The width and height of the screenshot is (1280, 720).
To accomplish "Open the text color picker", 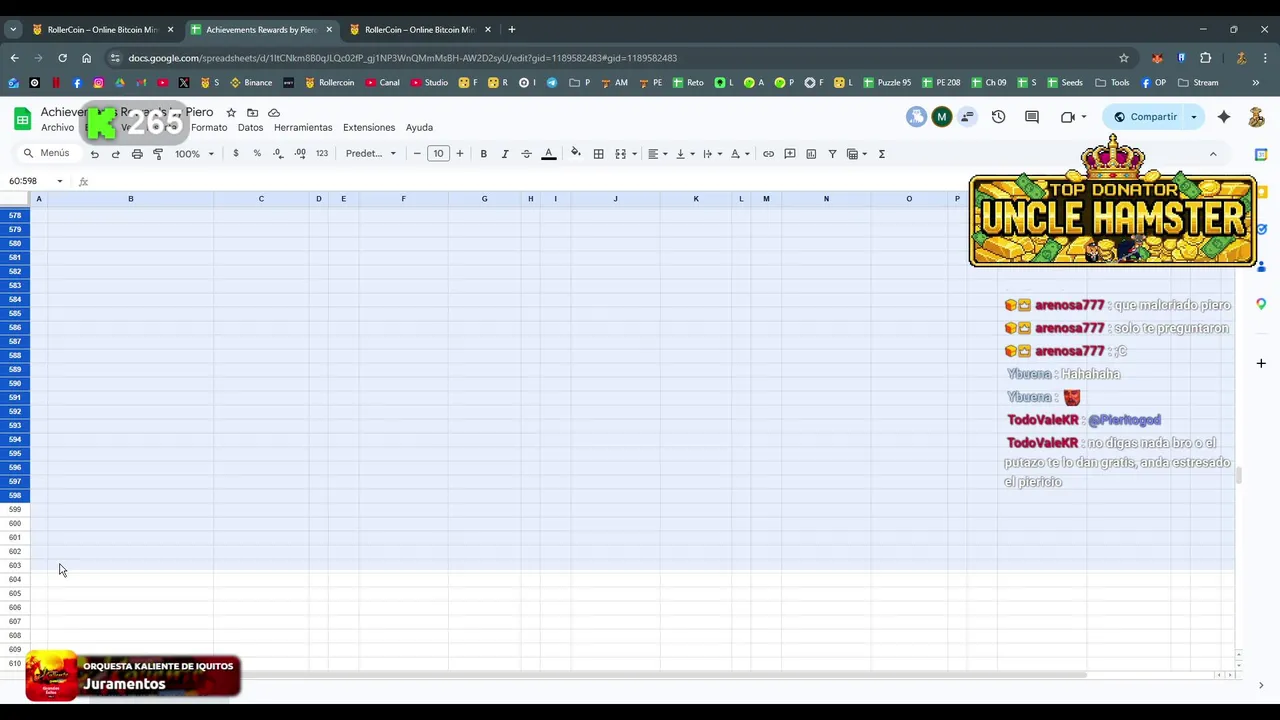I will 548,154.
